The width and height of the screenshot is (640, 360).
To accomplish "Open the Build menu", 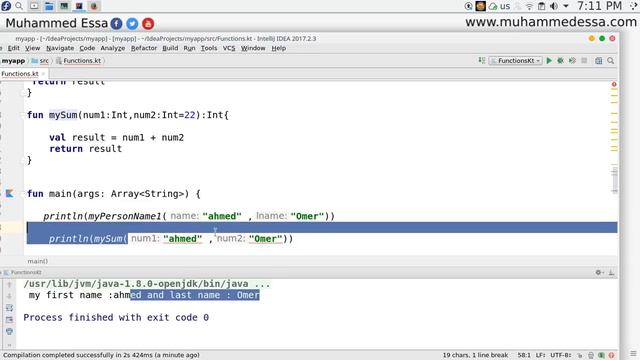I will (170, 48).
